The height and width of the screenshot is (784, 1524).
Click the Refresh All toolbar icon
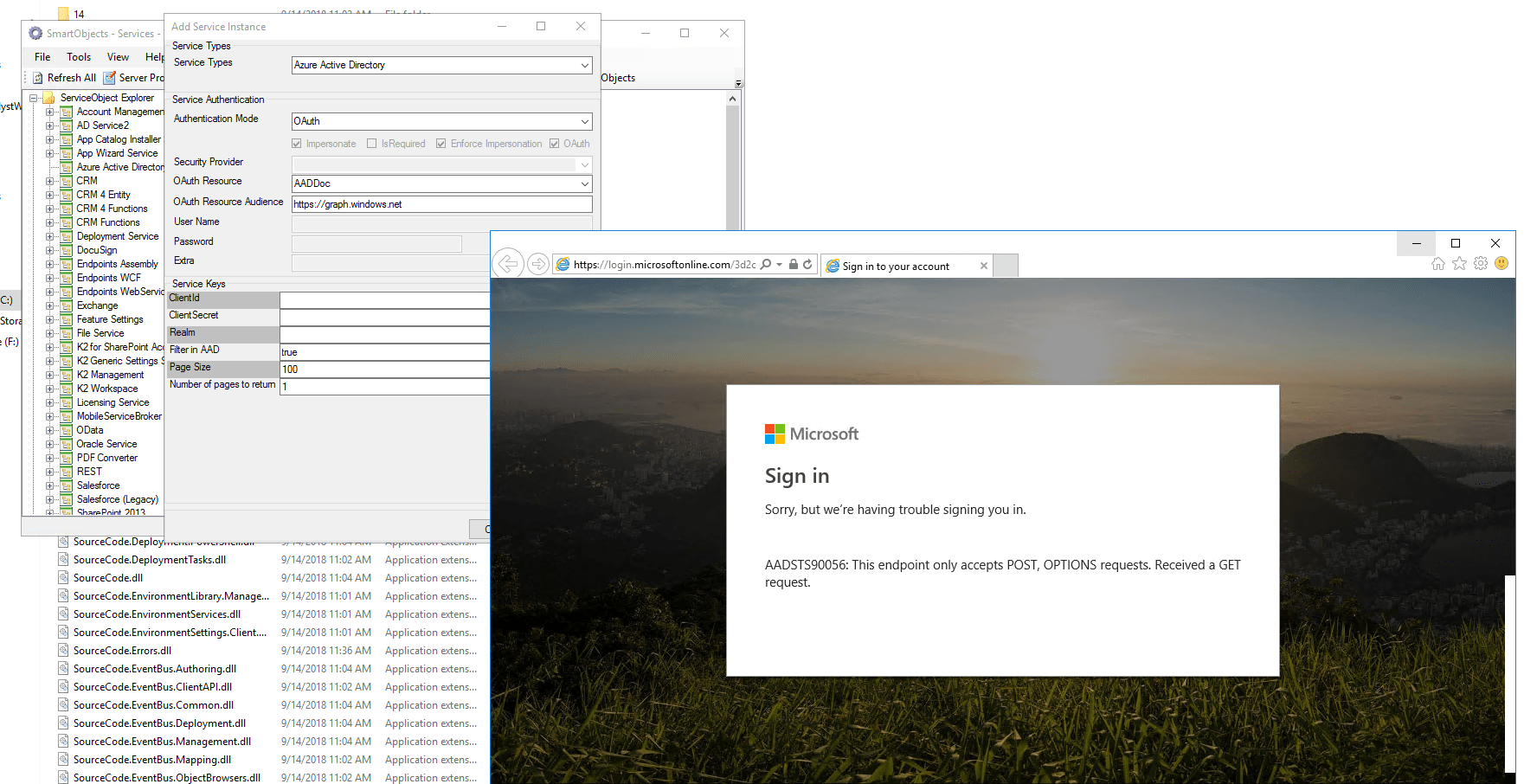tap(38, 78)
